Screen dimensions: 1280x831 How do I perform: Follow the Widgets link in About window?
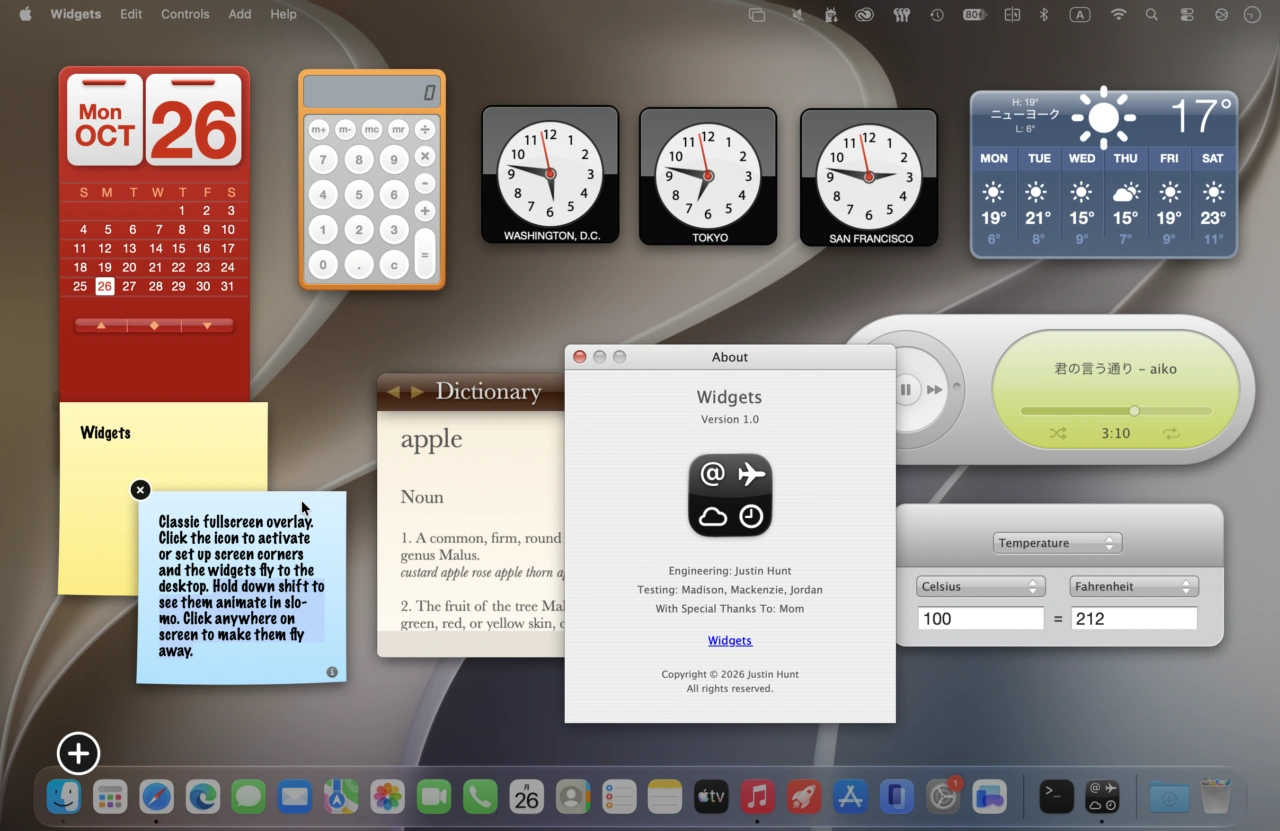(730, 641)
